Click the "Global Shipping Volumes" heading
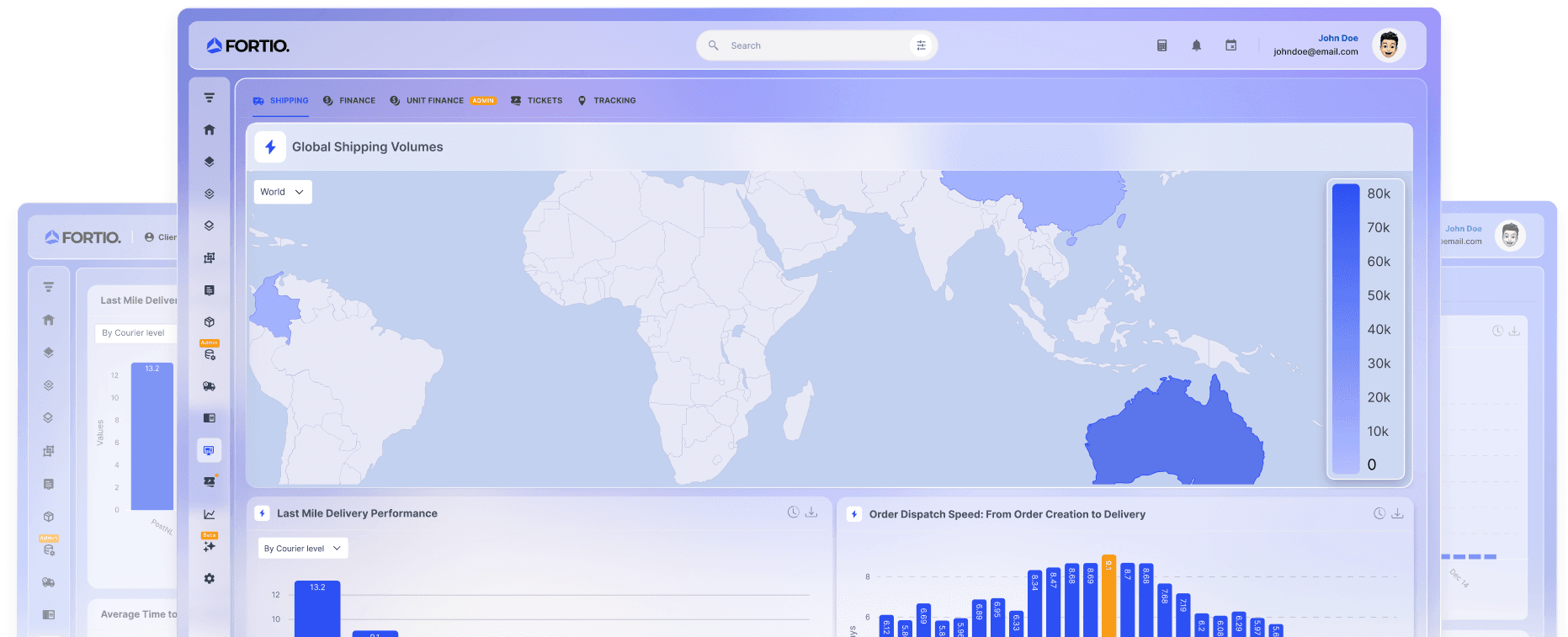This screenshot has width=1568, height=637. 368,147
